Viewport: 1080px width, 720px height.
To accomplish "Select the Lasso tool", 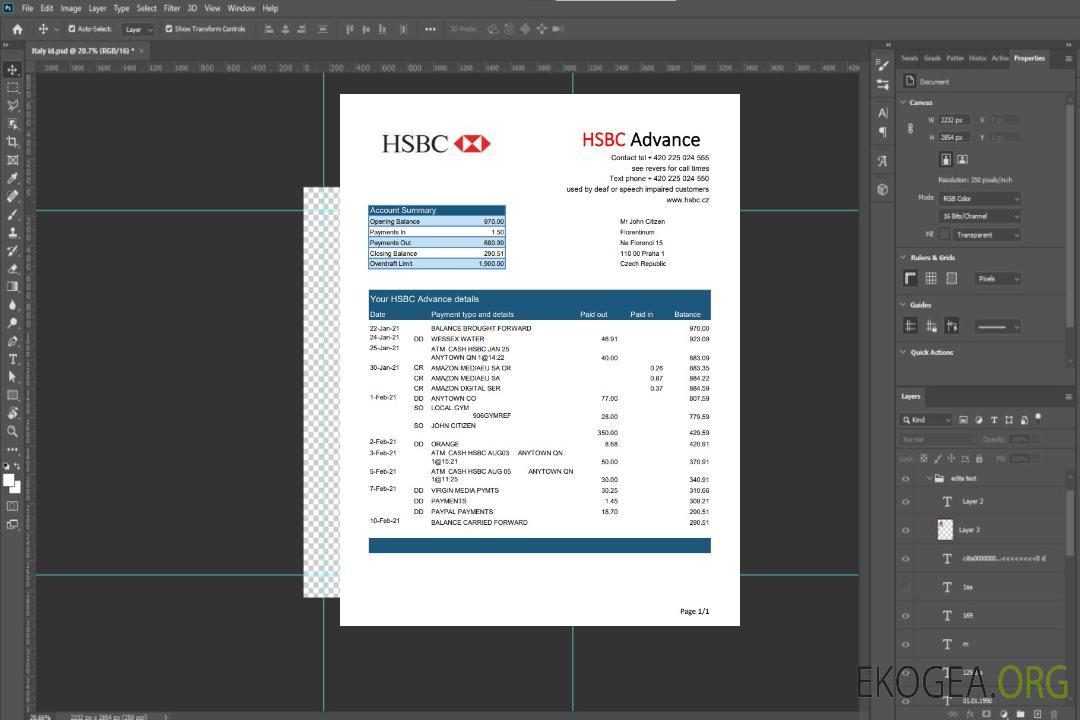I will 12,105.
